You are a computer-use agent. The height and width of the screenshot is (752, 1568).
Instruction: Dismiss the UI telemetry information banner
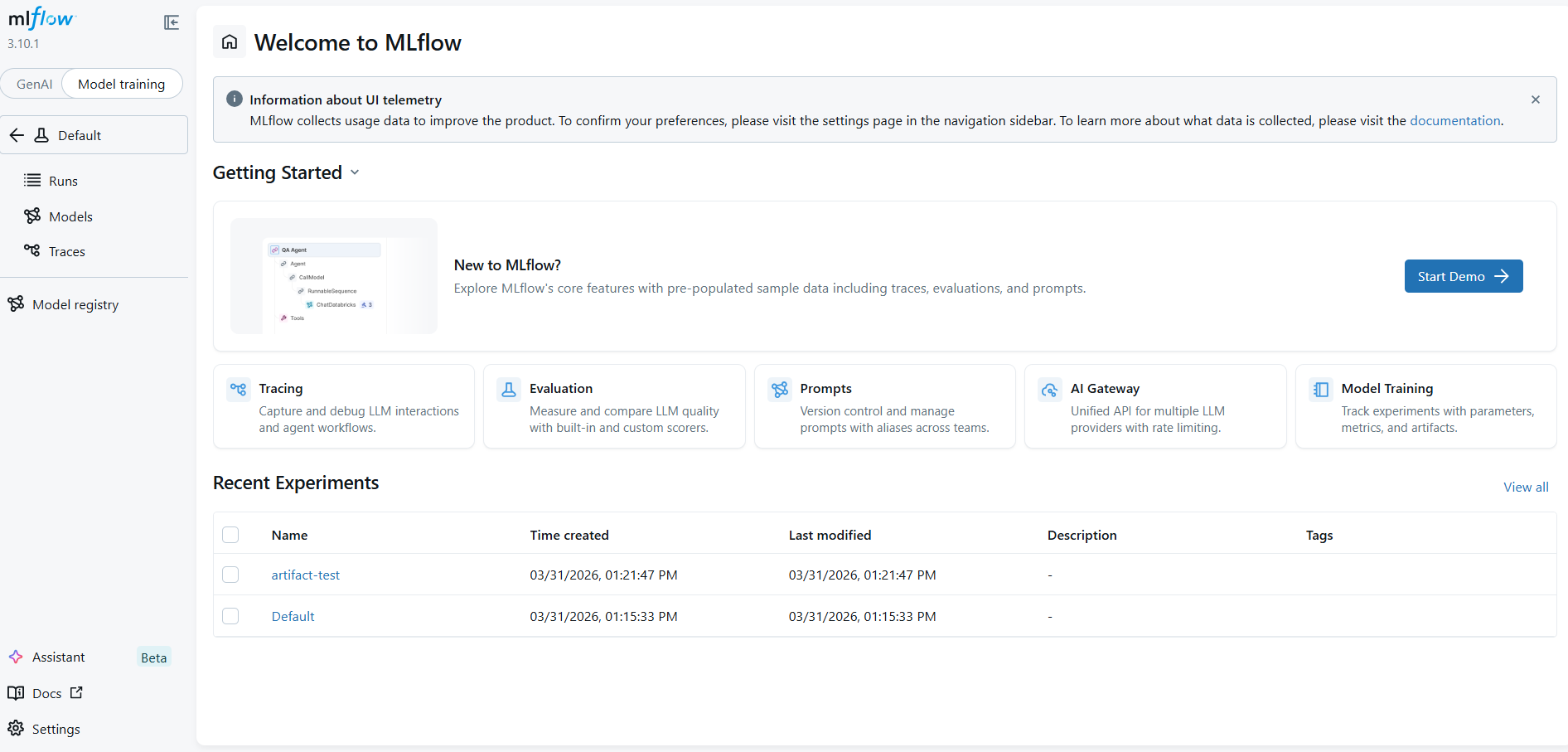tap(1535, 99)
